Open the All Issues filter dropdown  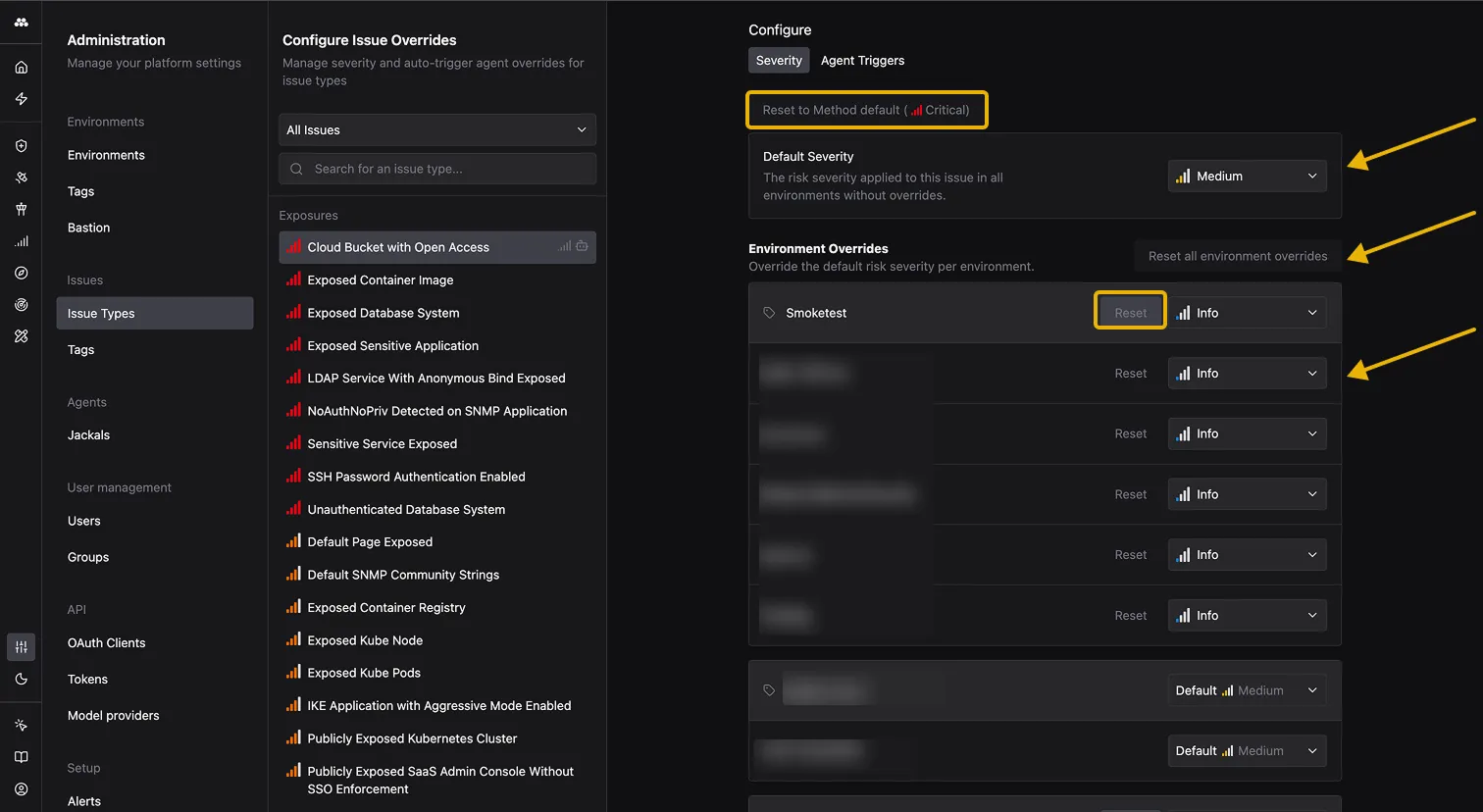tap(437, 129)
